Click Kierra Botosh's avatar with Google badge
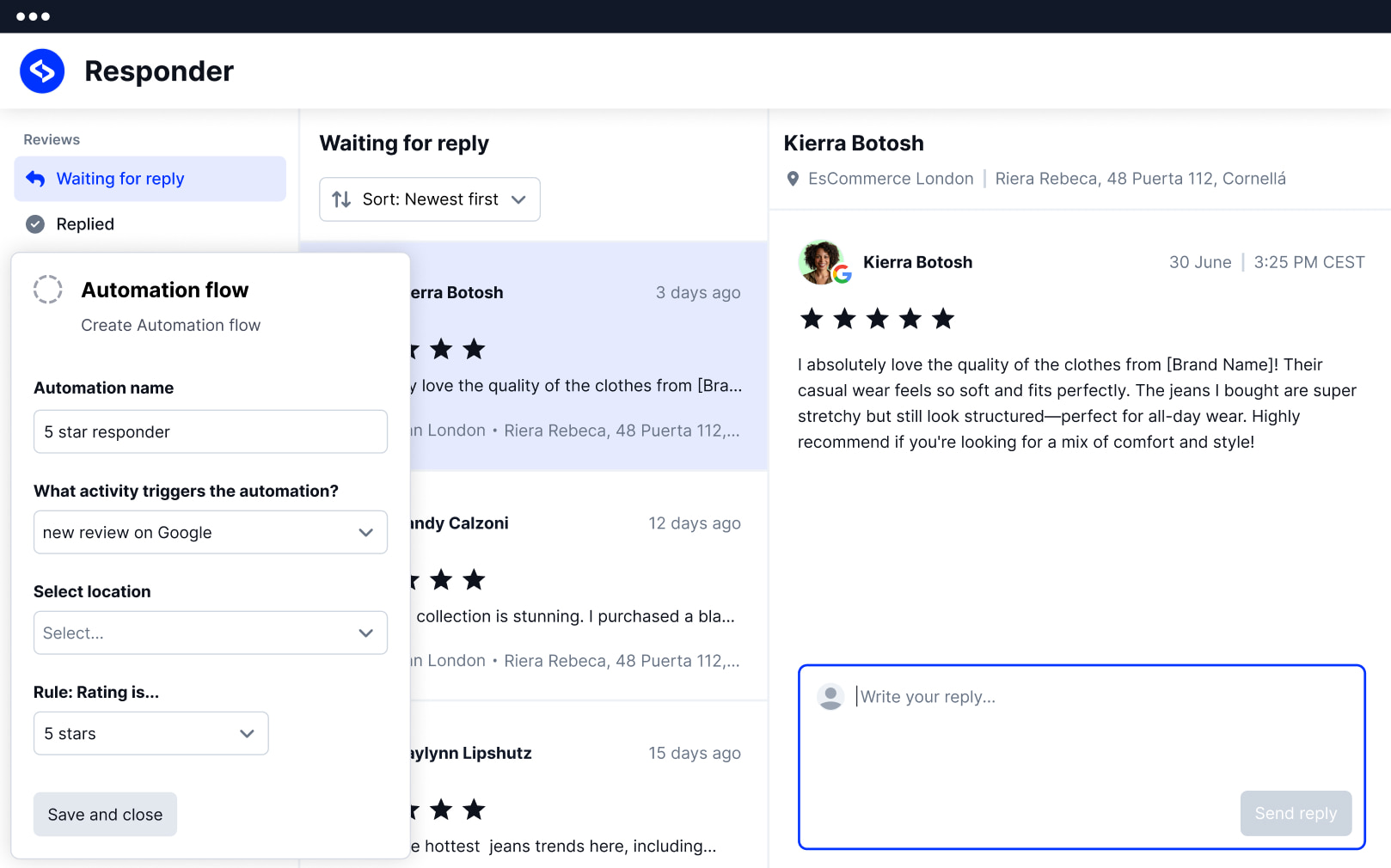The image size is (1391, 868). 823,262
